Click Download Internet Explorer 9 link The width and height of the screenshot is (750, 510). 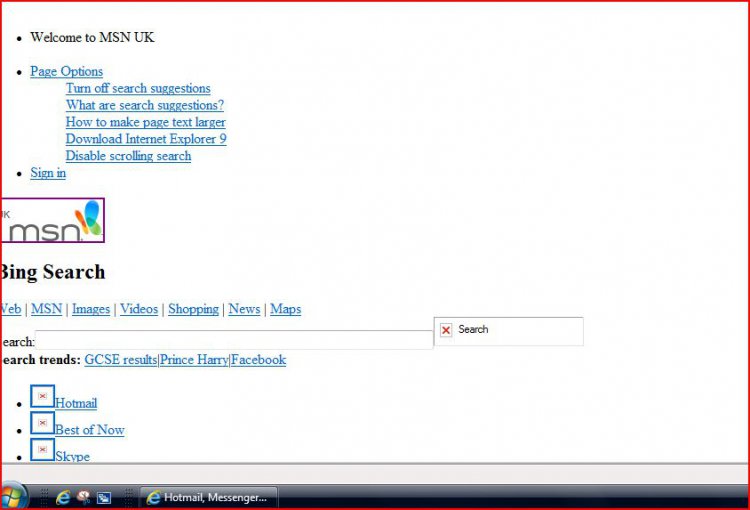pyautogui.click(x=146, y=139)
